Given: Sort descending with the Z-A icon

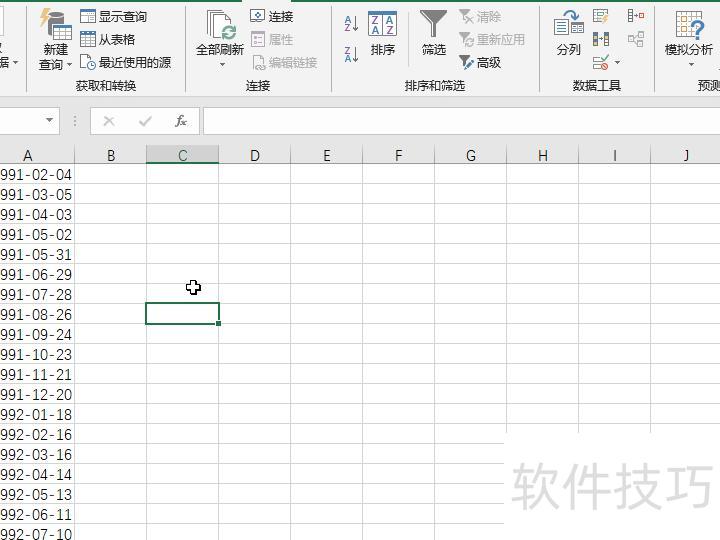Looking at the screenshot, I should (351, 54).
